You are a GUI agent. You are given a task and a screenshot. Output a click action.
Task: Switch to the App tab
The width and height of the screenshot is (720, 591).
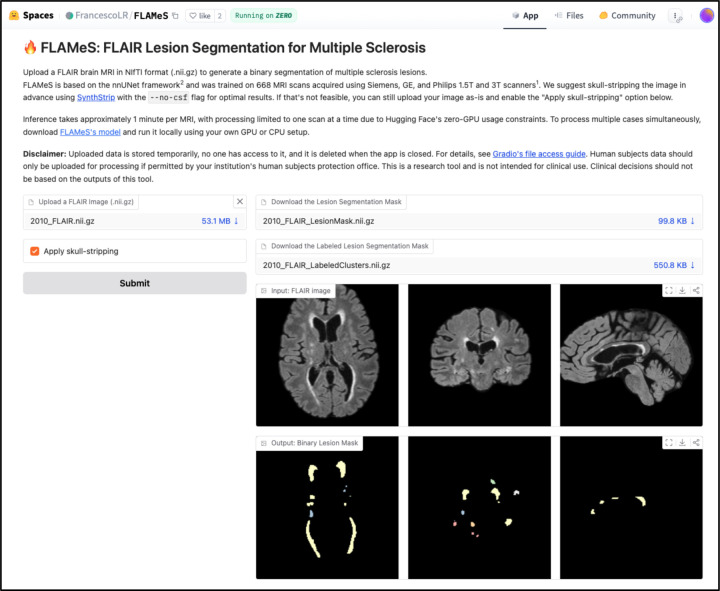525,16
